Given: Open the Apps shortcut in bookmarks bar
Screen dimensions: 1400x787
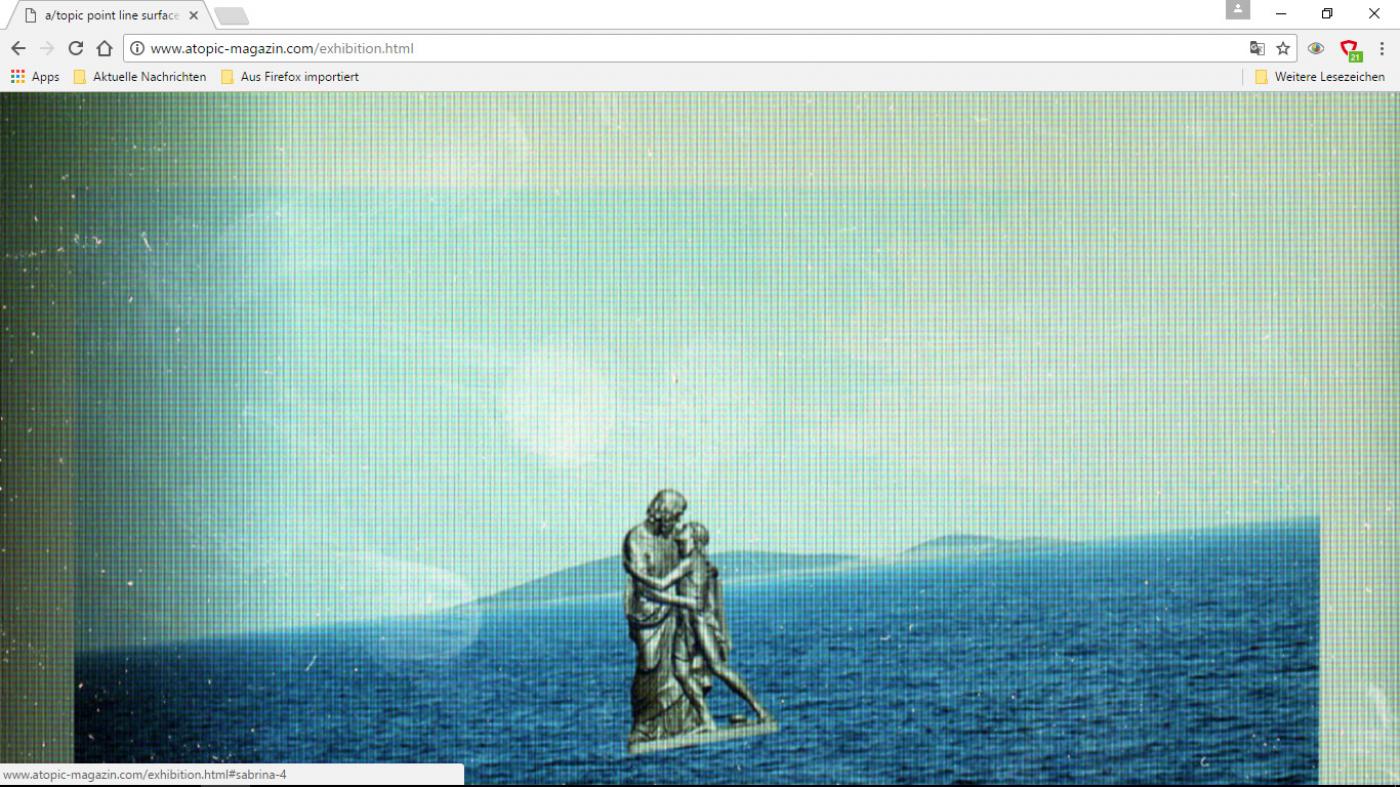Looking at the screenshot, I should (35, 77).
